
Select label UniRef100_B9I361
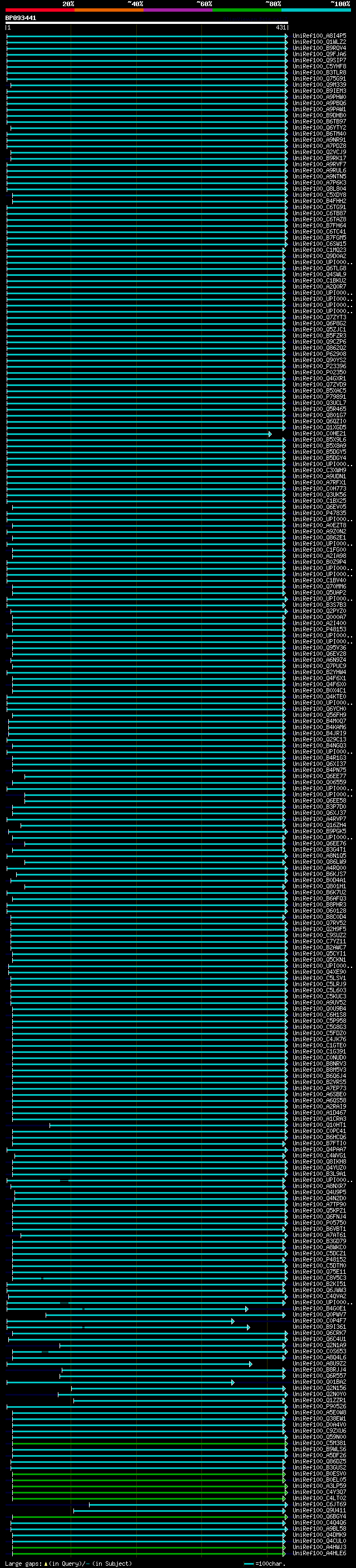[319, 1328]
